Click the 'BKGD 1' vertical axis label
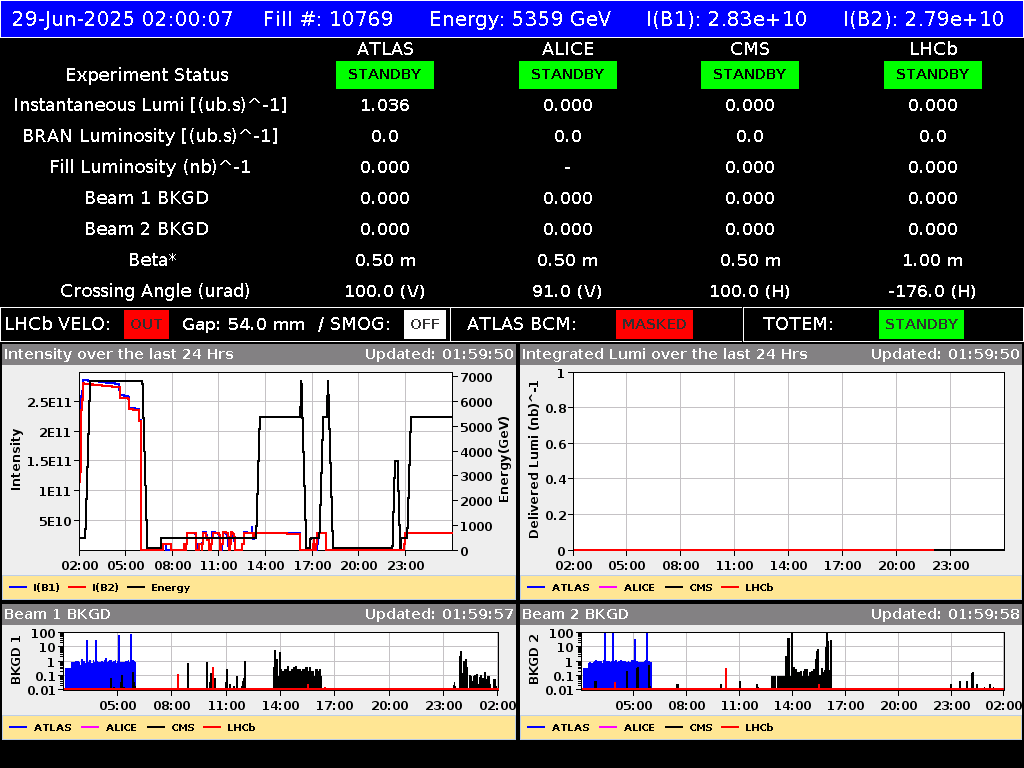This screenshot has height=768, width=1024. tap(16, 660)
